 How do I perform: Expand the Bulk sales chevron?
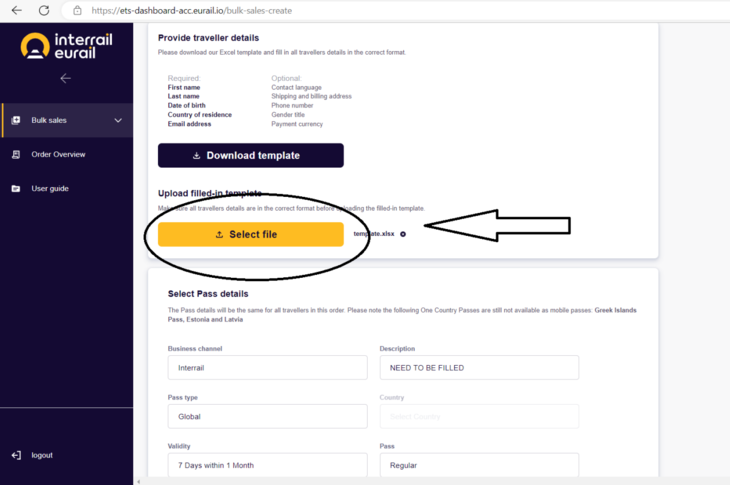click(118, 120)
